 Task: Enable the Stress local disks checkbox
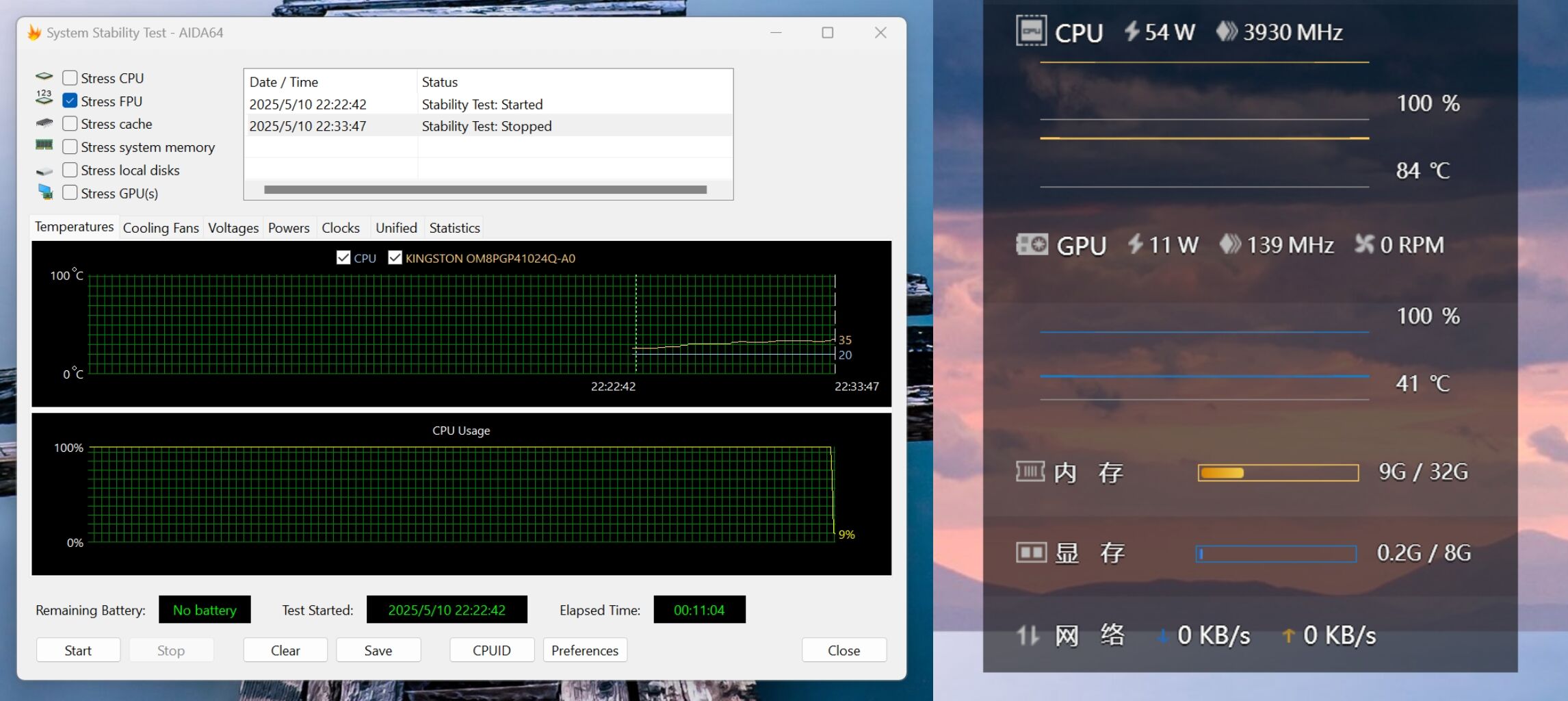[70, 170]
